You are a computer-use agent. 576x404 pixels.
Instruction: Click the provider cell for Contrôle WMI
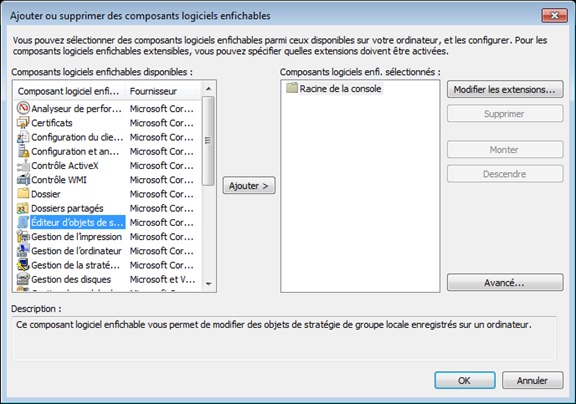click(162, 180)
